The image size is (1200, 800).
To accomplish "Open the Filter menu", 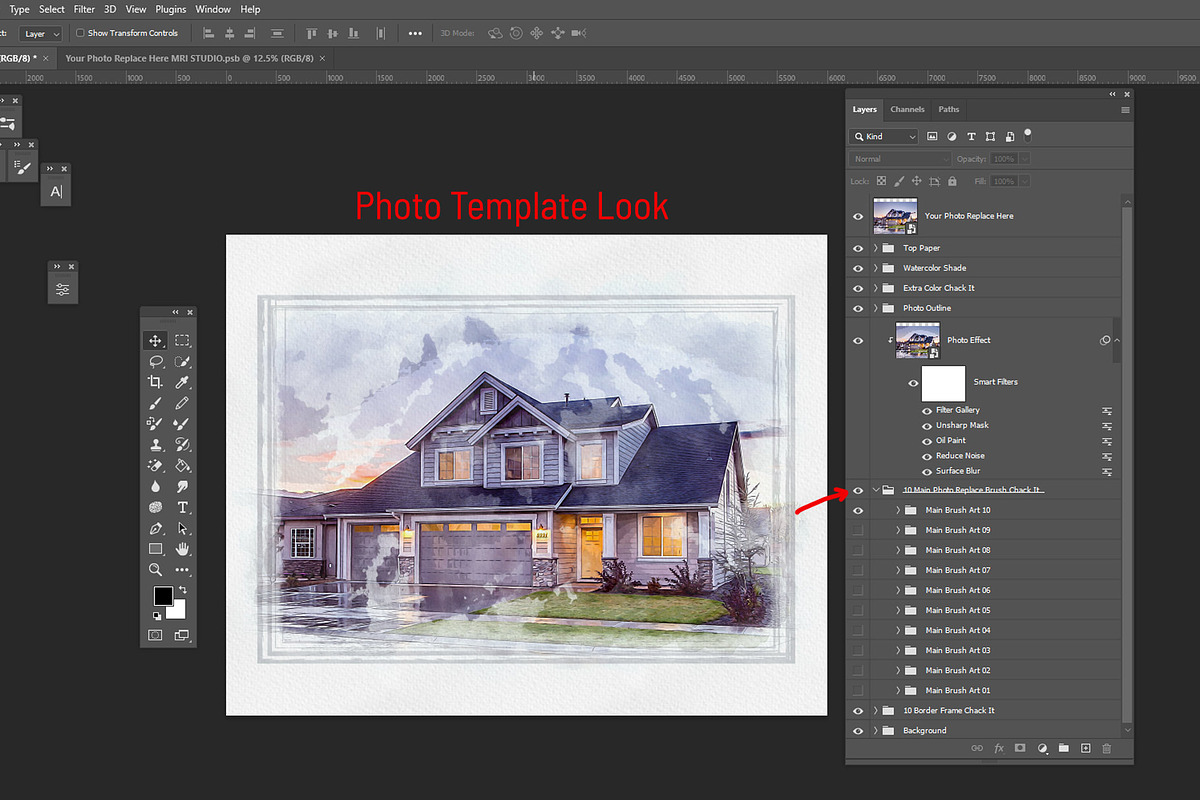I will (x=84, y=9).
